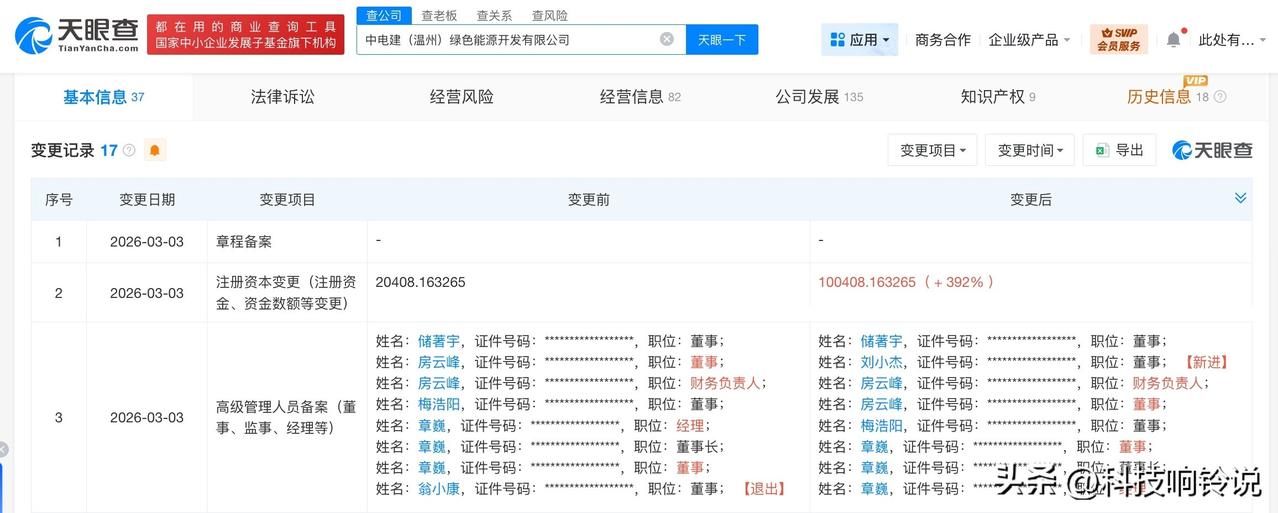Click the 注册资本变更 cell in row 2
1278x513 pixels.
coord(286,293)
